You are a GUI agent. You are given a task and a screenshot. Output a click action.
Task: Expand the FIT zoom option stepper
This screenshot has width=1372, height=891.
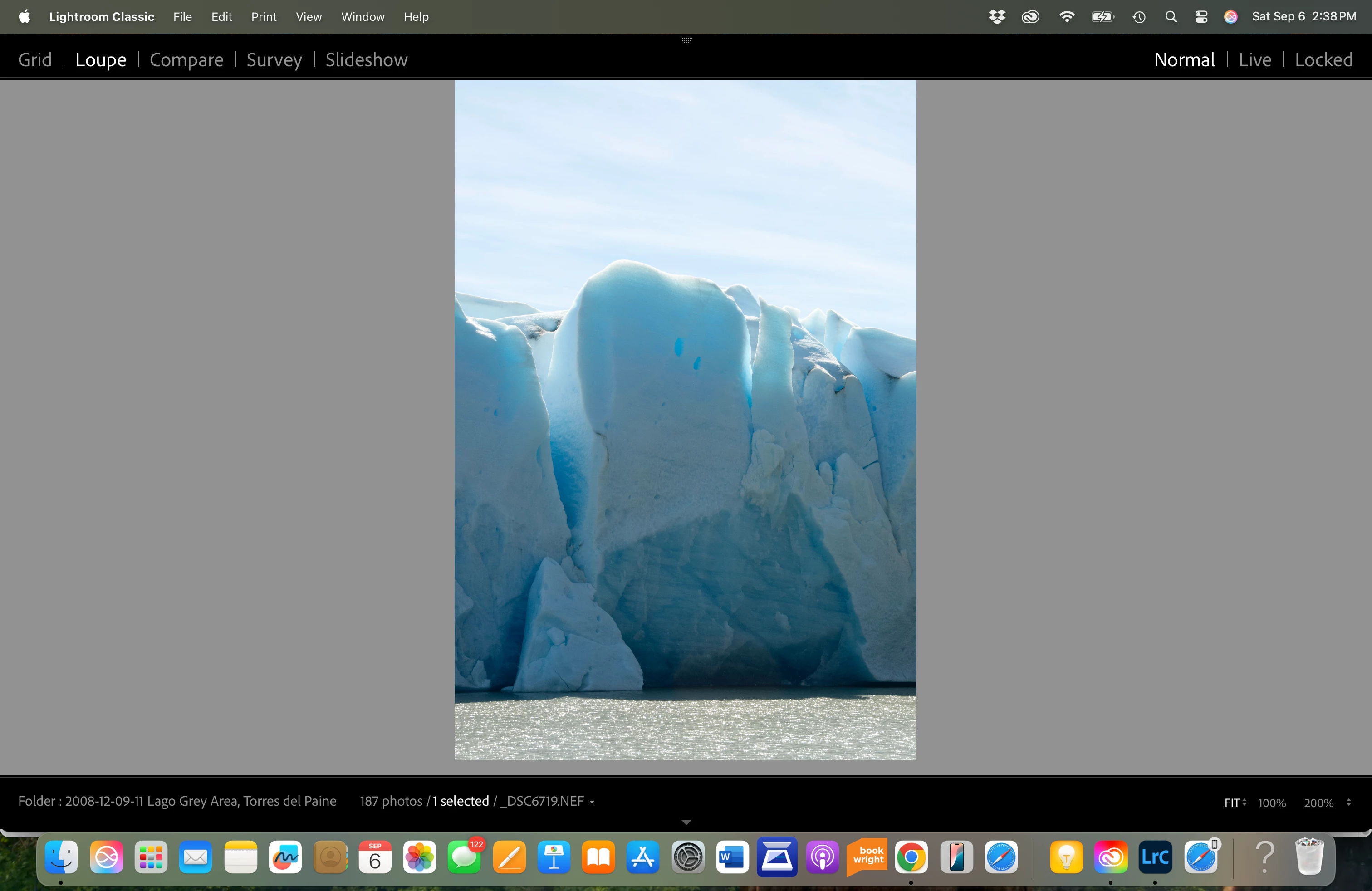pyautogui.click(x=1244, y=802)
